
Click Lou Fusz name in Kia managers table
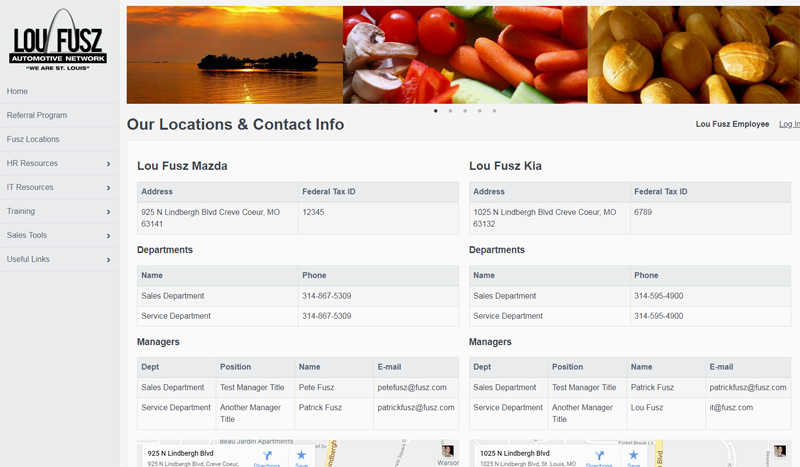click(x=647, y=407)
